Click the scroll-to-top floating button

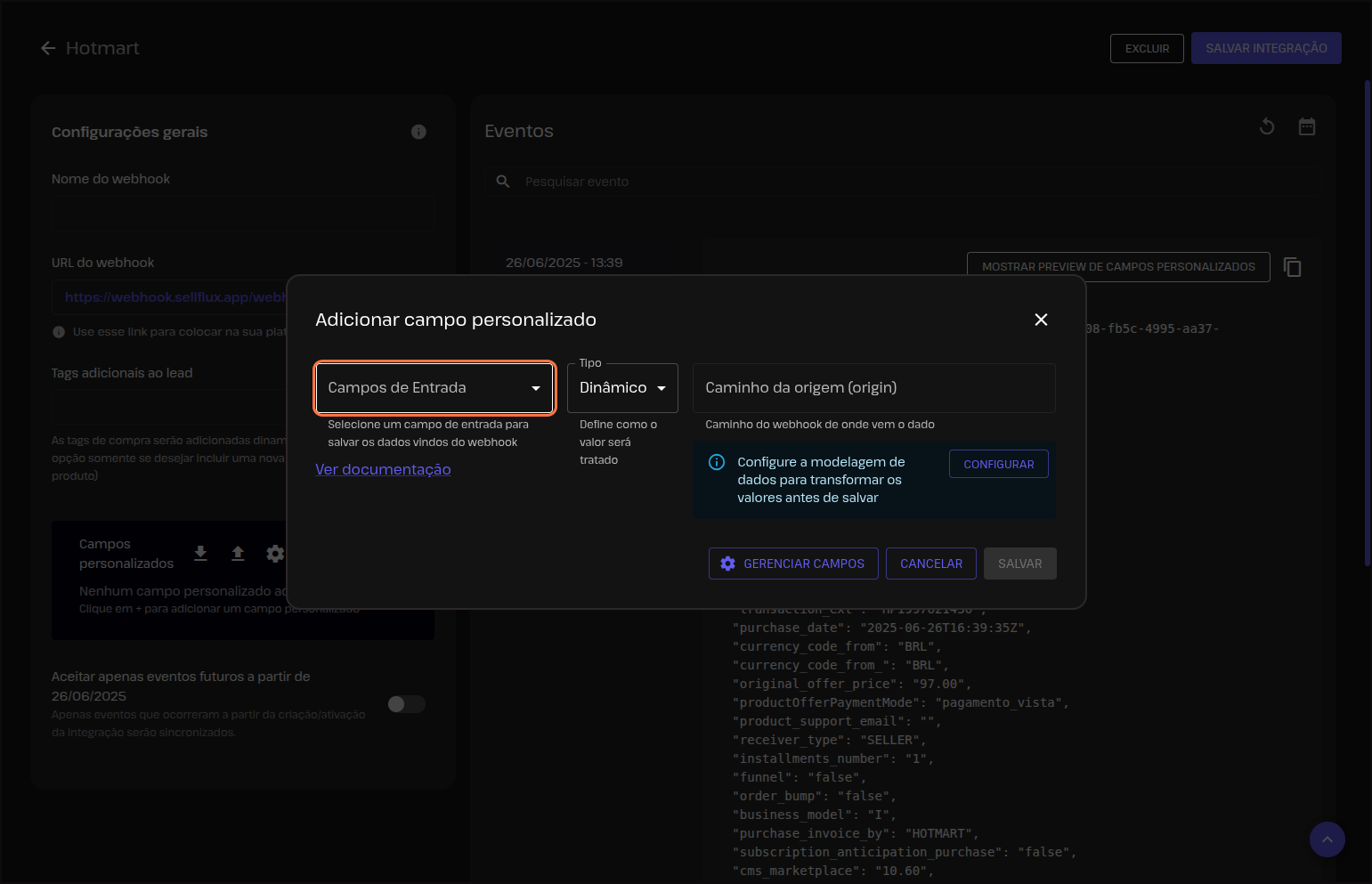tap(1327, 839)
